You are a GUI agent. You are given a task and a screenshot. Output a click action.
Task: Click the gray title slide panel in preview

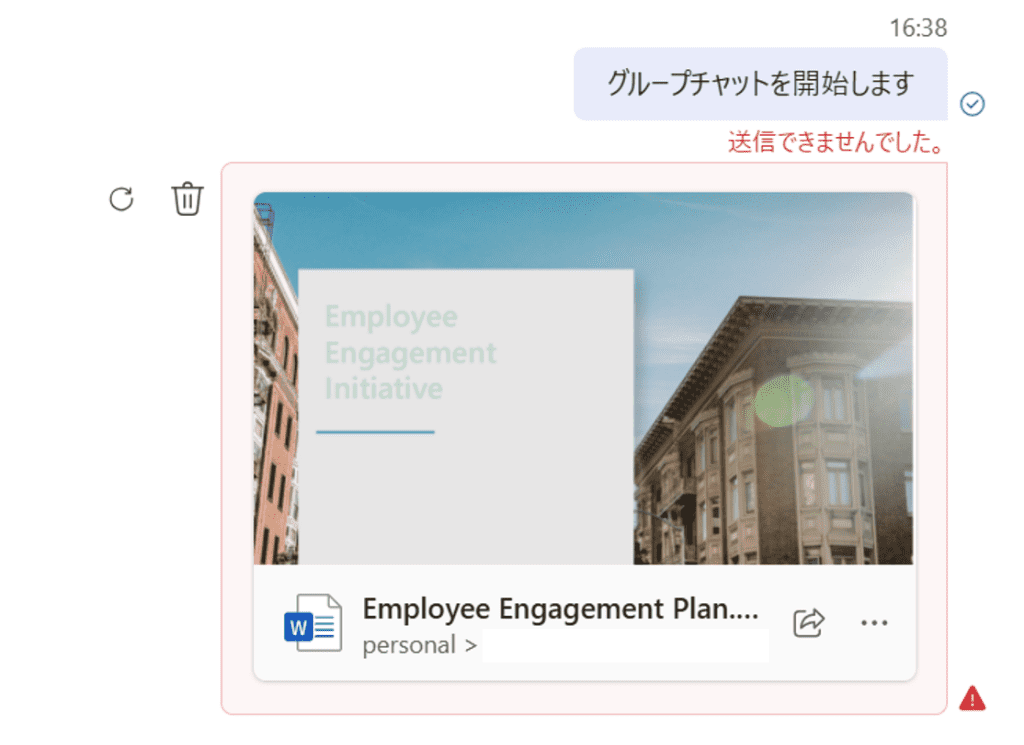pyautogui.click(x=465, y=490)
